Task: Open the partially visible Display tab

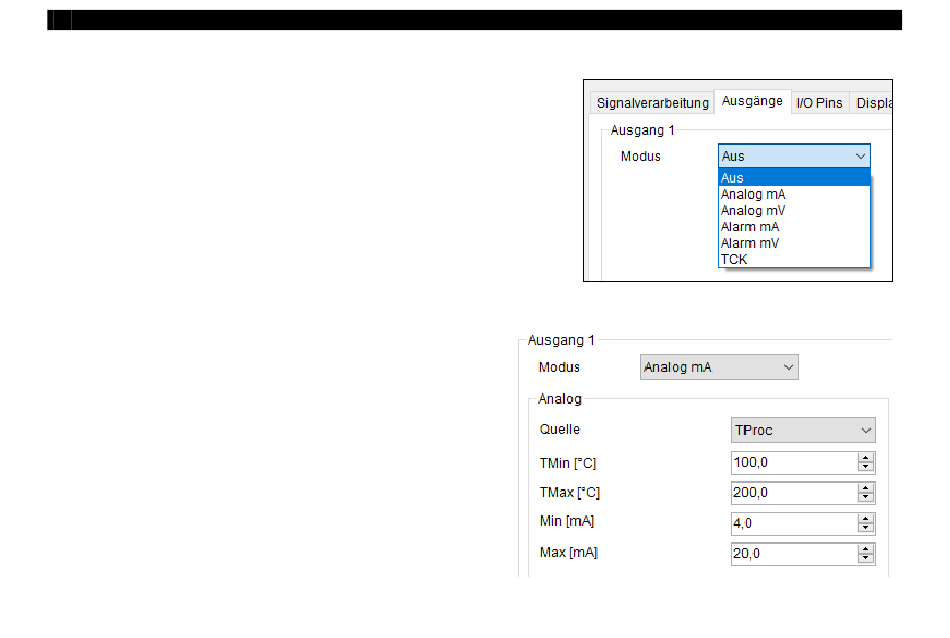Action: (x=873, y=103)
